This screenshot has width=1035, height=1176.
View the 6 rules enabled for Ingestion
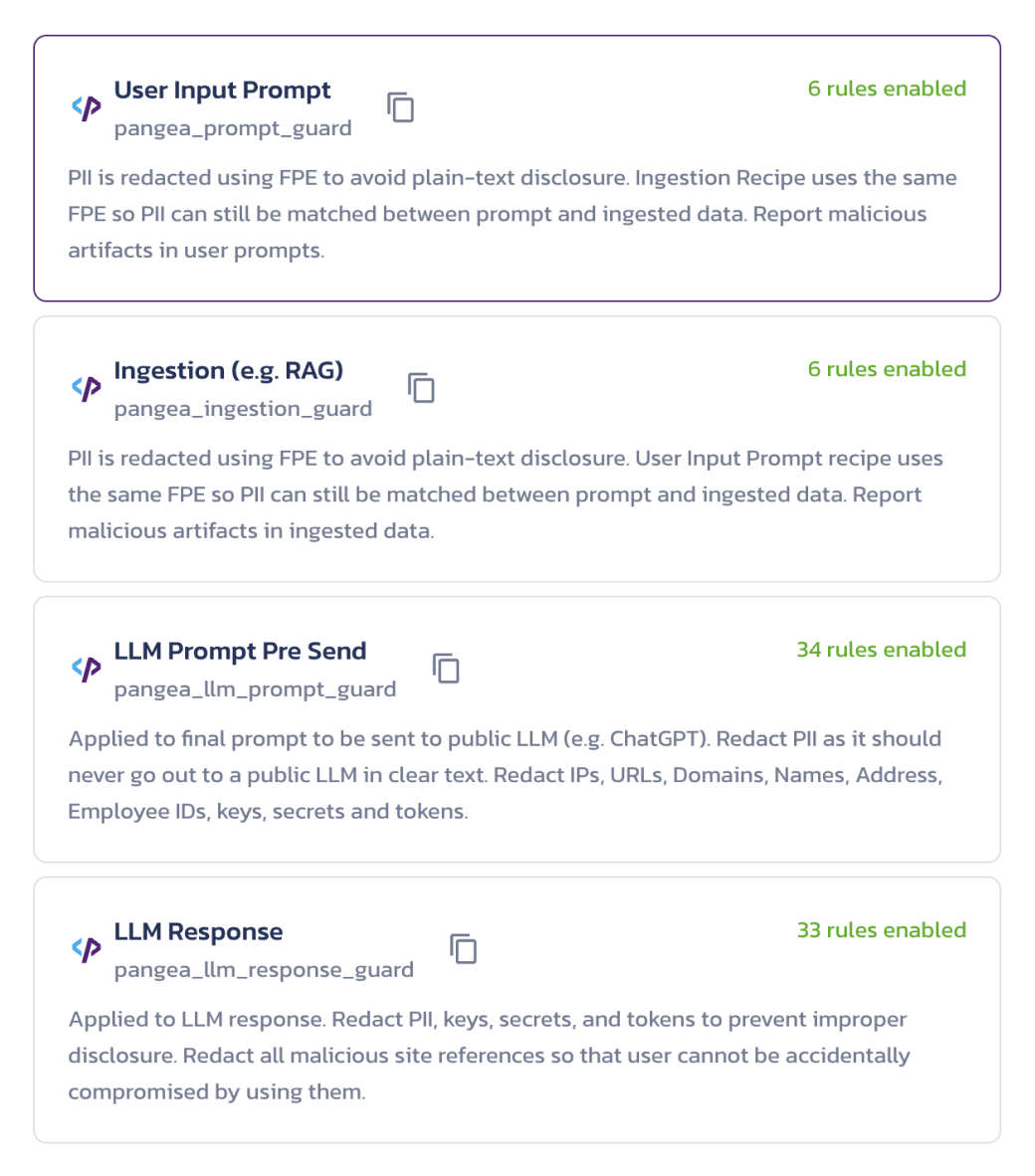click(x=887, y=369)
